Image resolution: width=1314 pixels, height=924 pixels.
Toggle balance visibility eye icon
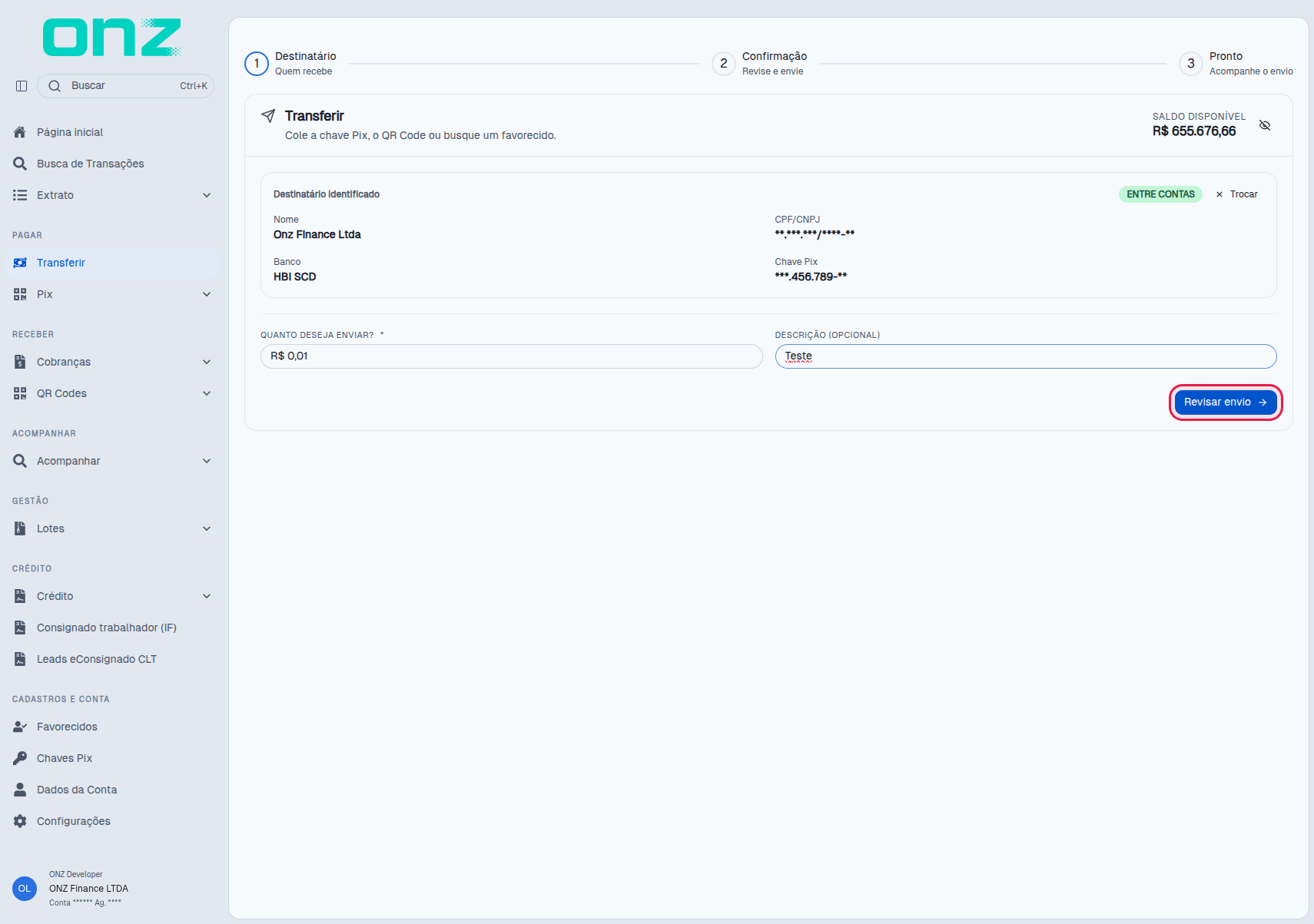click(1265, 125)
